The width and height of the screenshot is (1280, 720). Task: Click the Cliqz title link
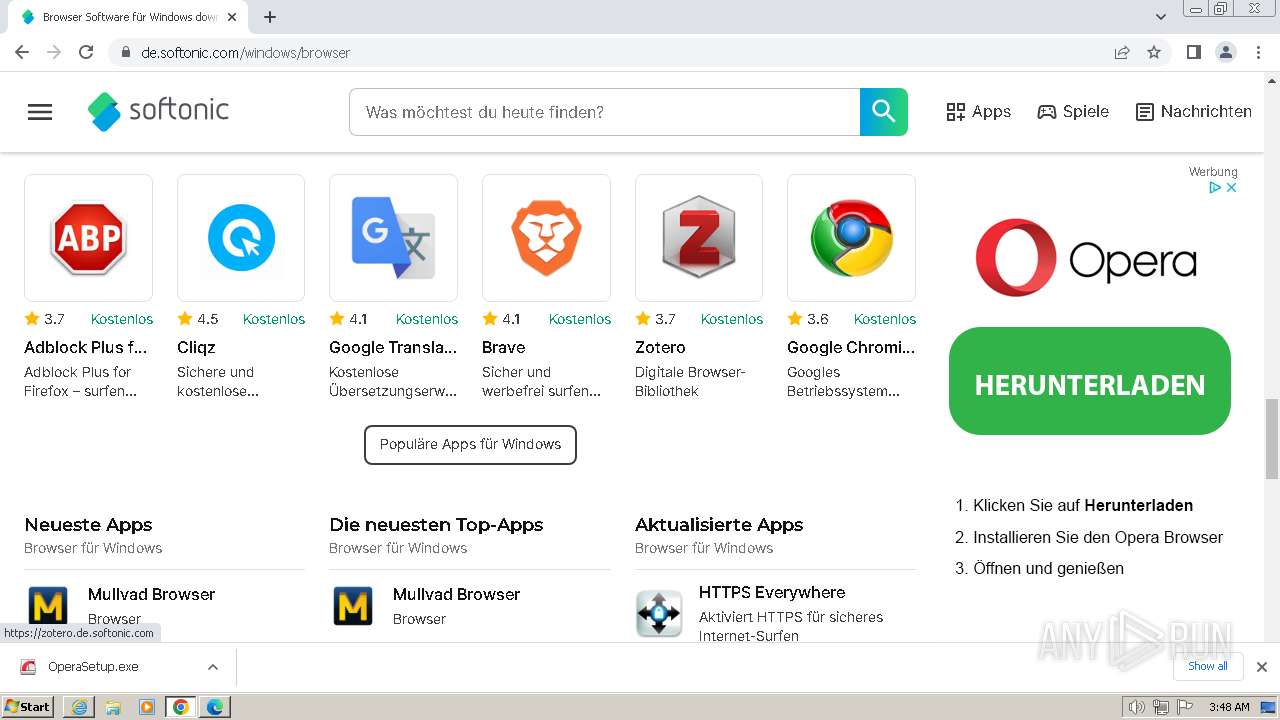pyautogui.click(x=196, y=347)
